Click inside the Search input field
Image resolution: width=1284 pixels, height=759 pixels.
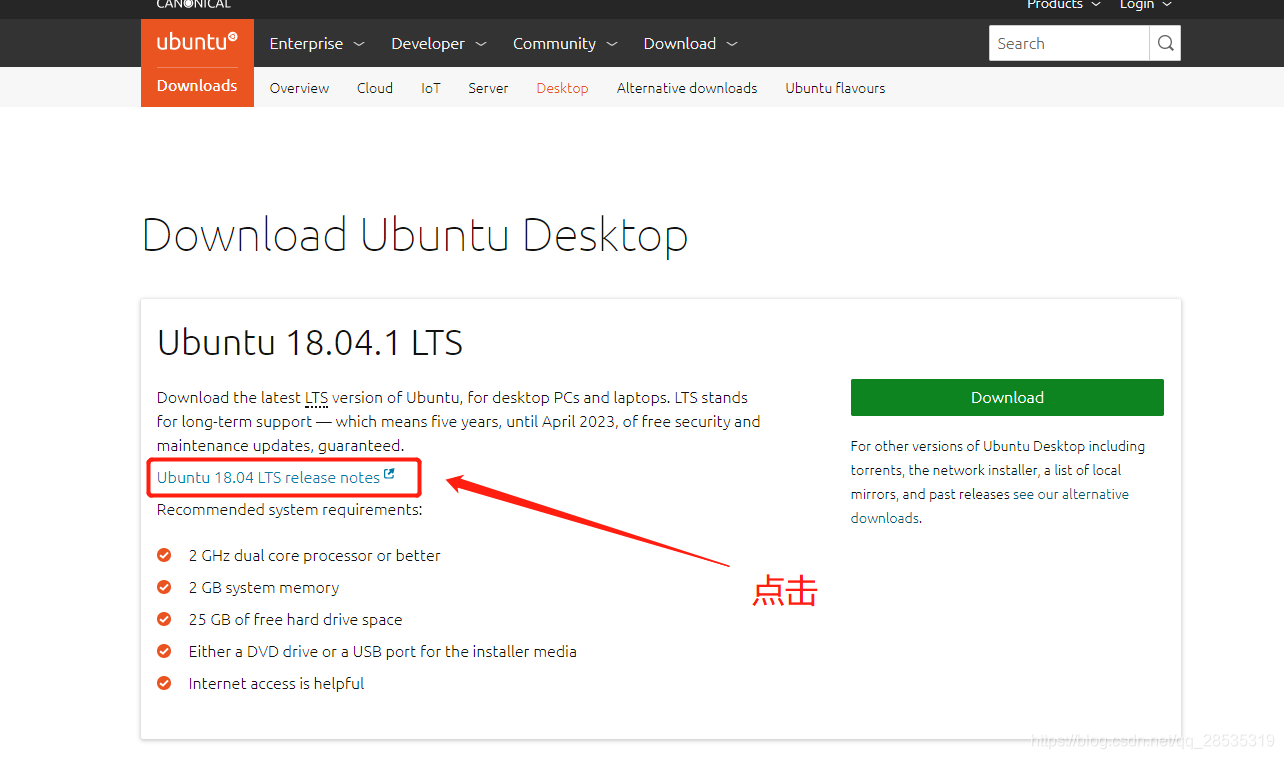point(1069,43)
